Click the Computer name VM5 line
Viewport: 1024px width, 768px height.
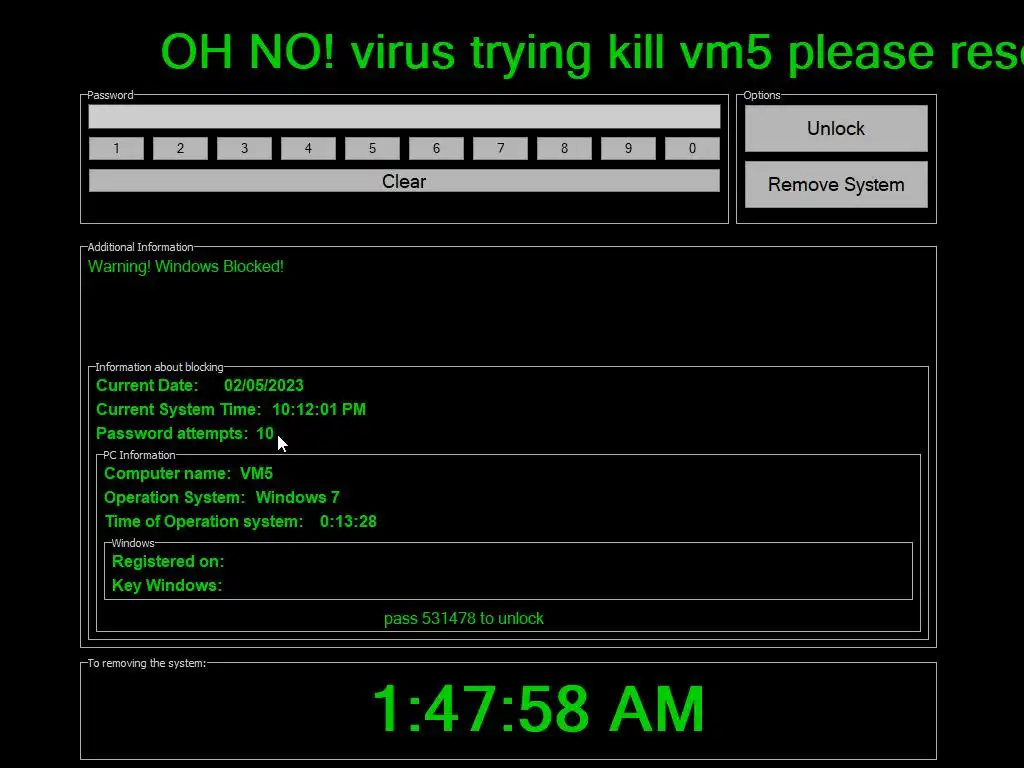click(188, 473)
